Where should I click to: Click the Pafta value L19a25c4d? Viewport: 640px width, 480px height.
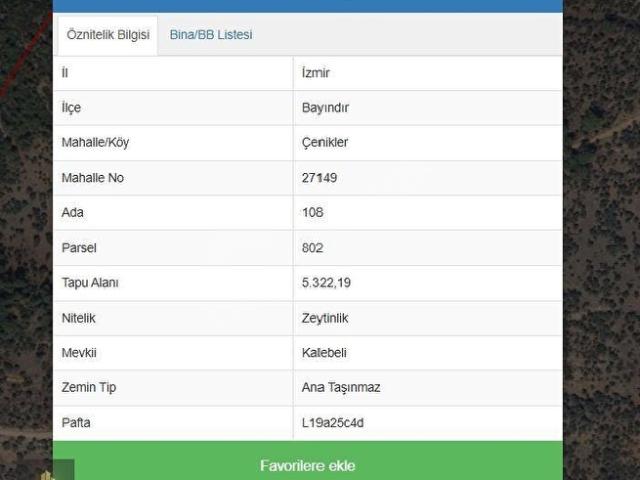tap(333, 423)
